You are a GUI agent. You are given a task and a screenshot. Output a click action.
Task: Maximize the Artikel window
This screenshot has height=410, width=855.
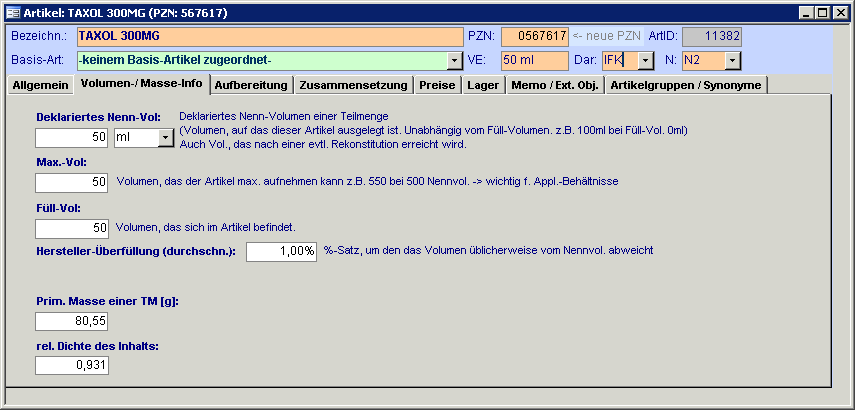coord(822,13)
